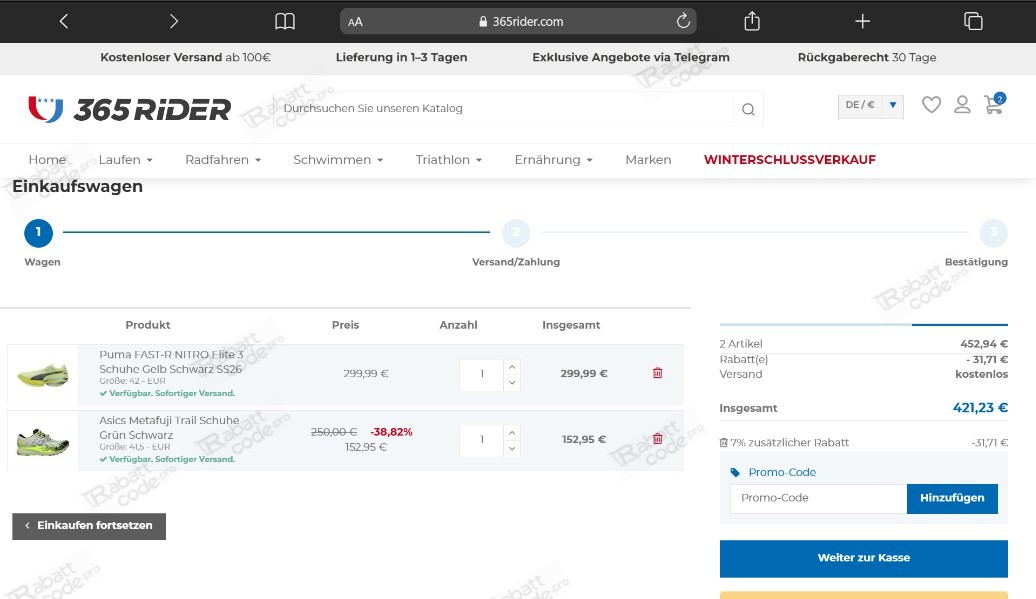The height and width of the screenshot is (599, 1036).
Task: Open the WINTERSCHLUSSVERKAUF menu item
Action: click(790, 159)
